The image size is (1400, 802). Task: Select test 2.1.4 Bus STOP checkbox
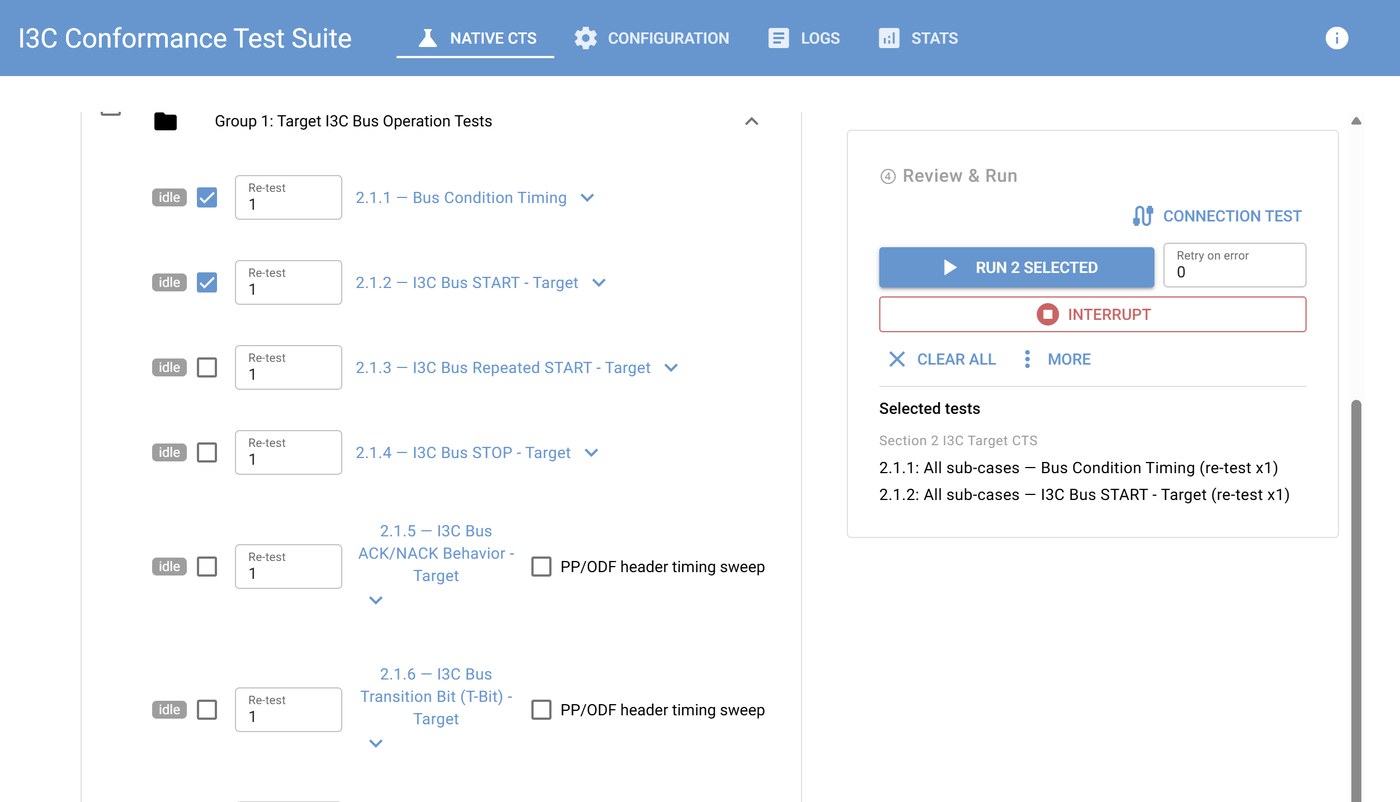click(207, 453)
